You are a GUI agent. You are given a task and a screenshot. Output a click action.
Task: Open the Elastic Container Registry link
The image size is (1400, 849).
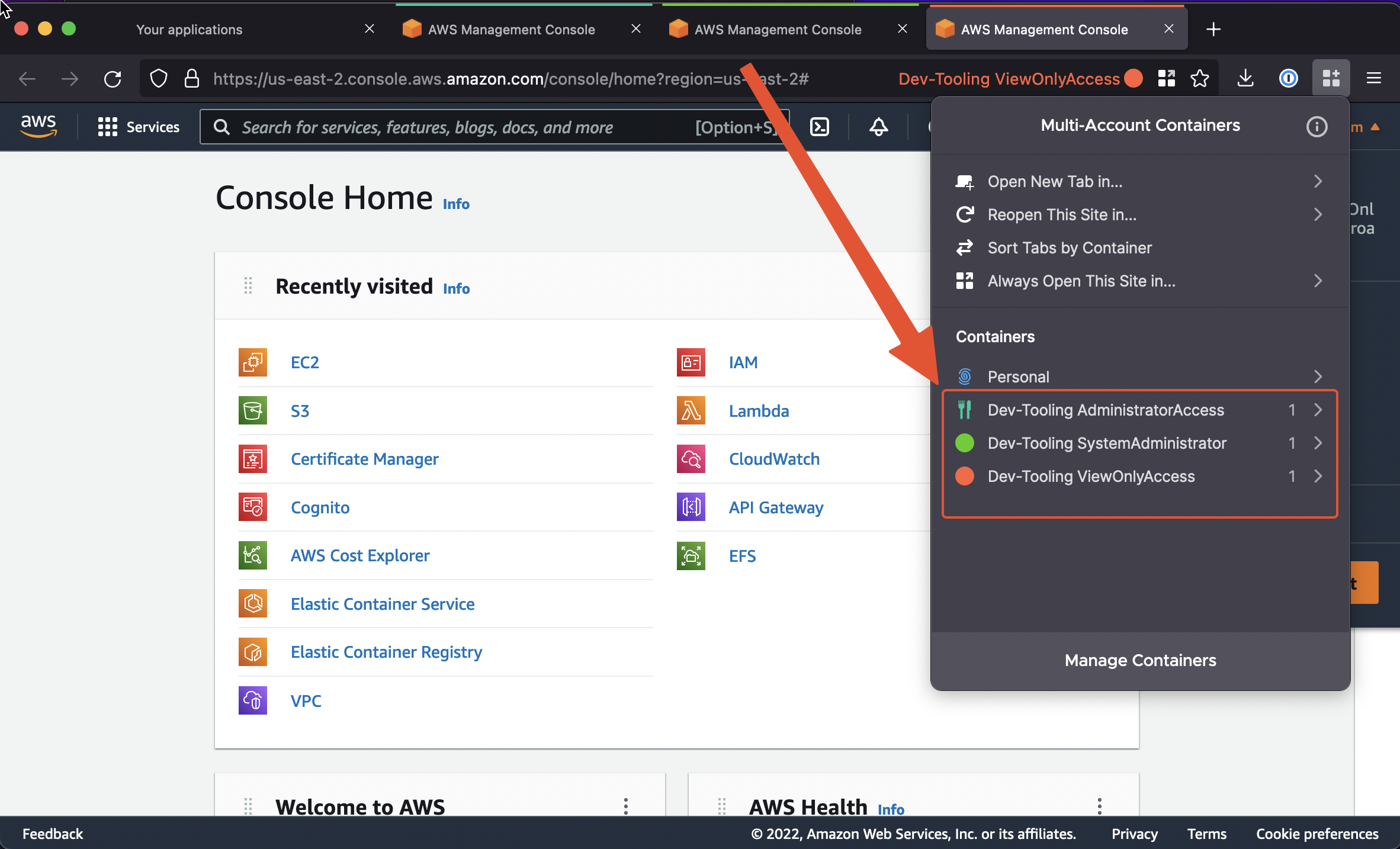386,652
